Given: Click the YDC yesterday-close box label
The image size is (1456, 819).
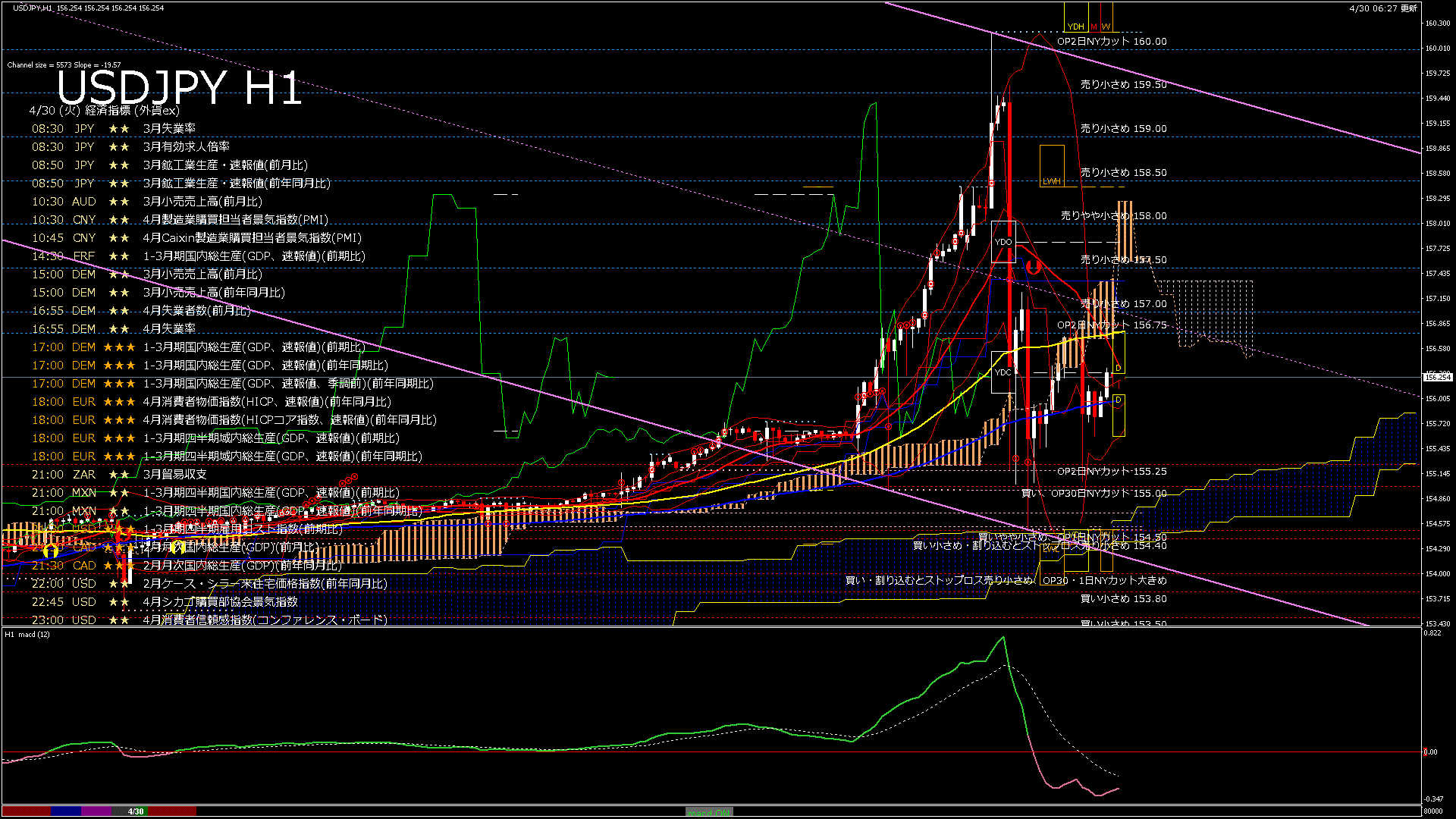Looking at the screenshot, I should pos(1003,372).
